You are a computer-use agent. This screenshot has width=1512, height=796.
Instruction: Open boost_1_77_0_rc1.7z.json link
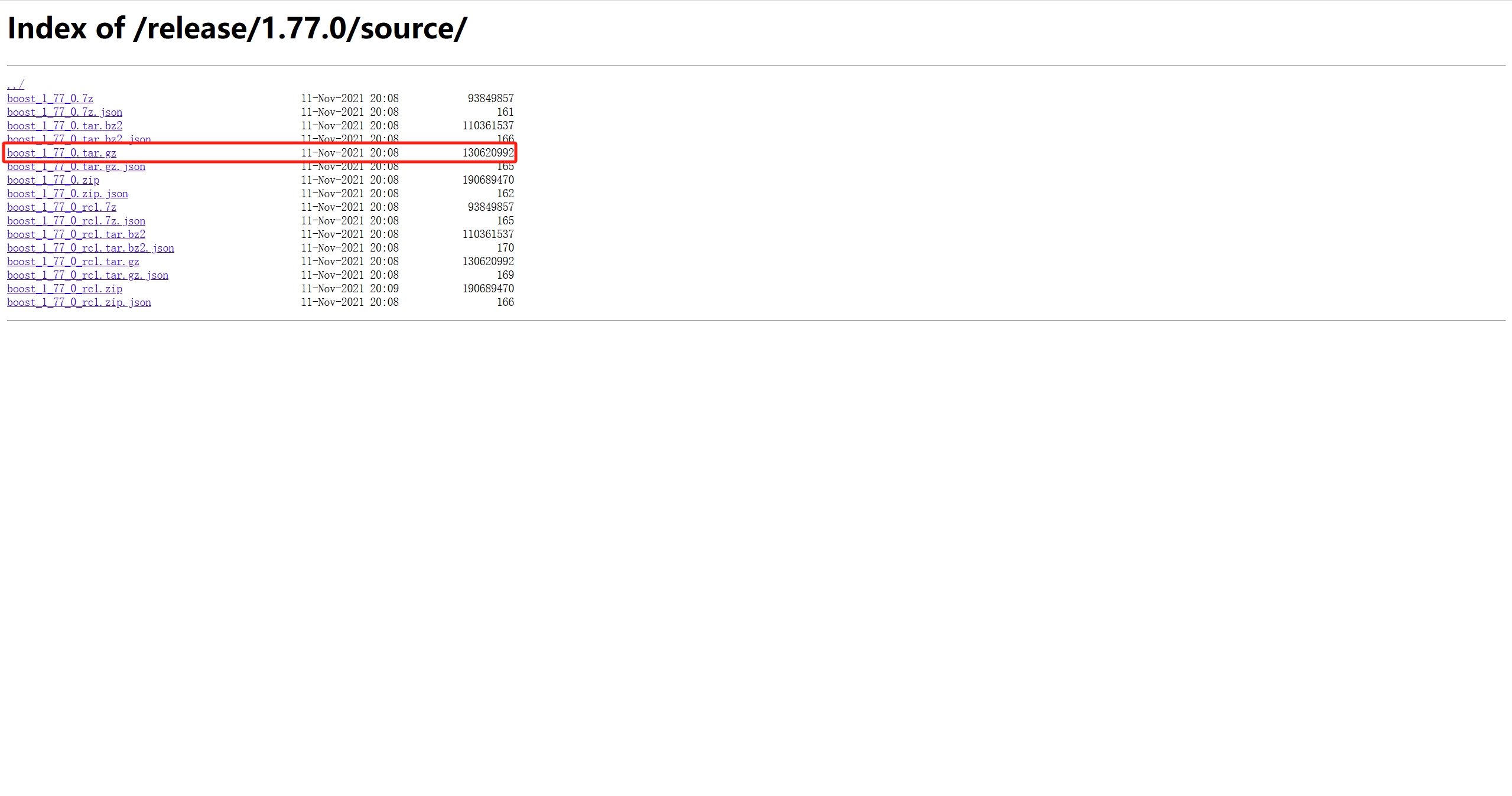pyautogui.click(x=76, y=220)
